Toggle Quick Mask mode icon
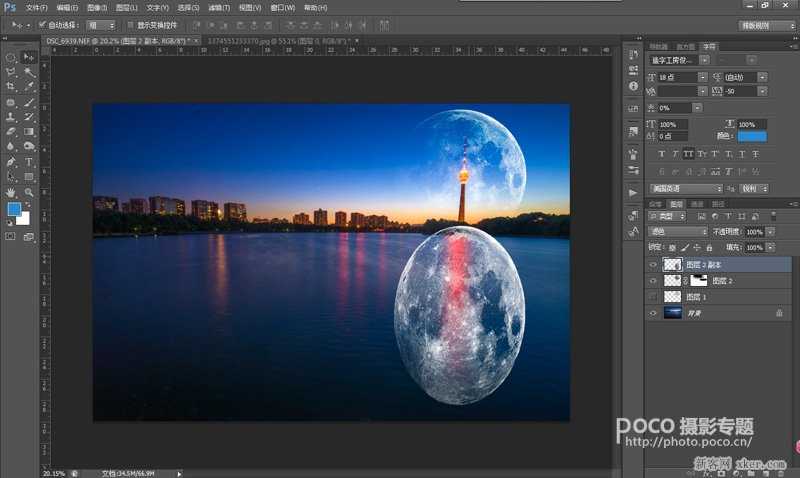Image resolution: width=800 pixels, height=478 pixels. 11,236
